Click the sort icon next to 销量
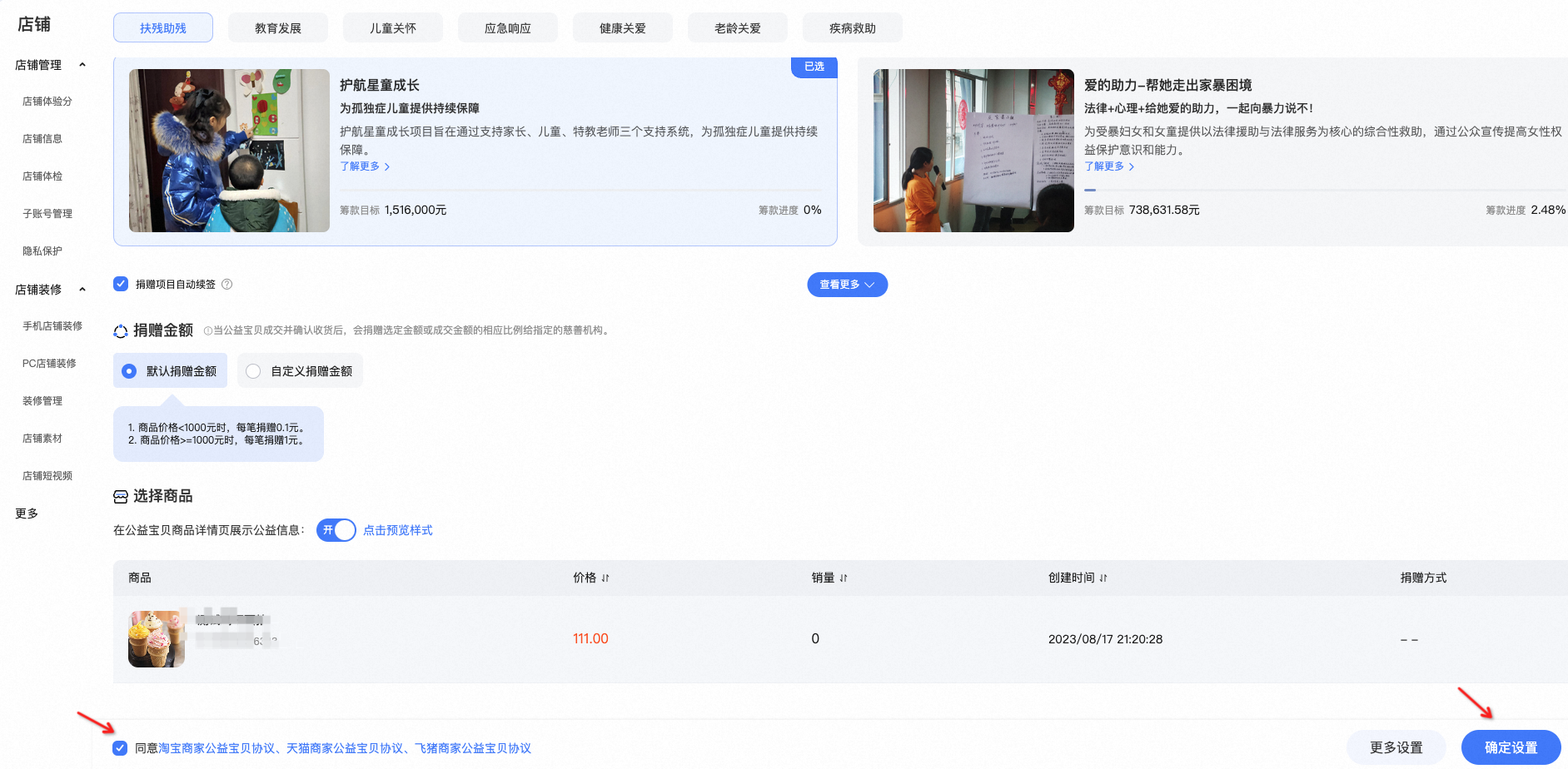1568x769 pixels. [x=844, y=578]
